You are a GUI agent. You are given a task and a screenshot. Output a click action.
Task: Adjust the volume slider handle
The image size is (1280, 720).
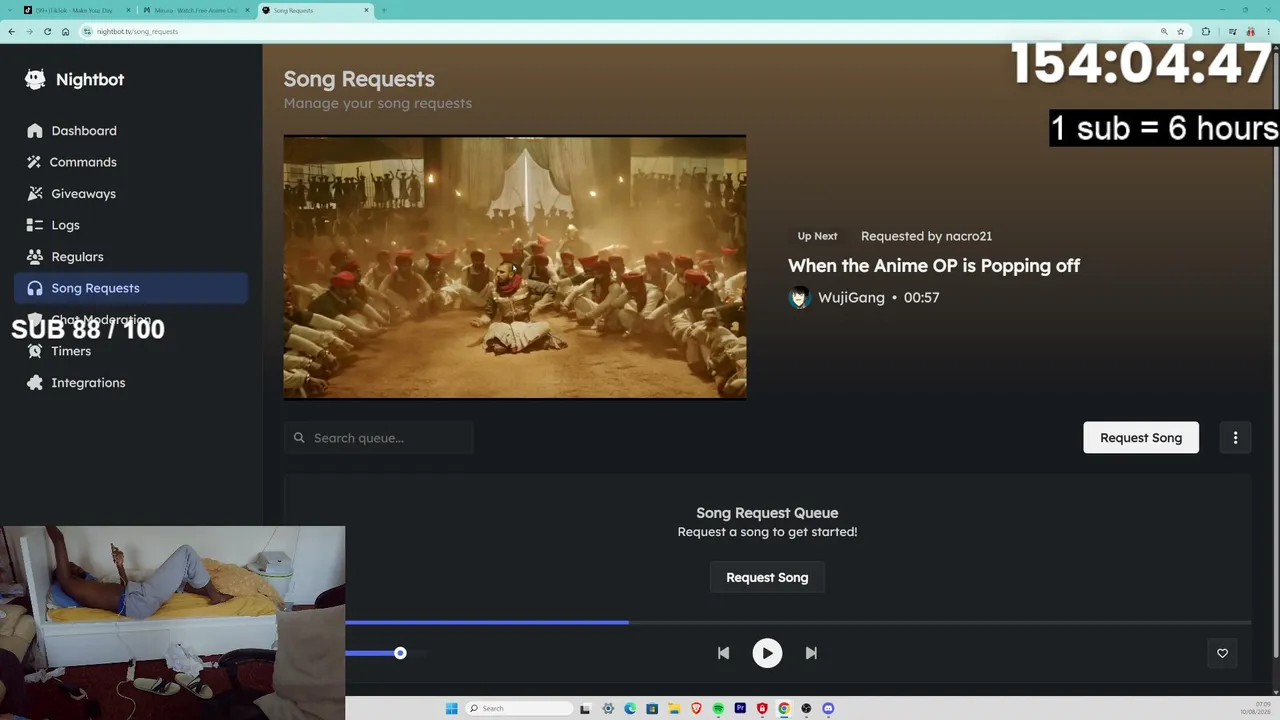click(400, 653)
